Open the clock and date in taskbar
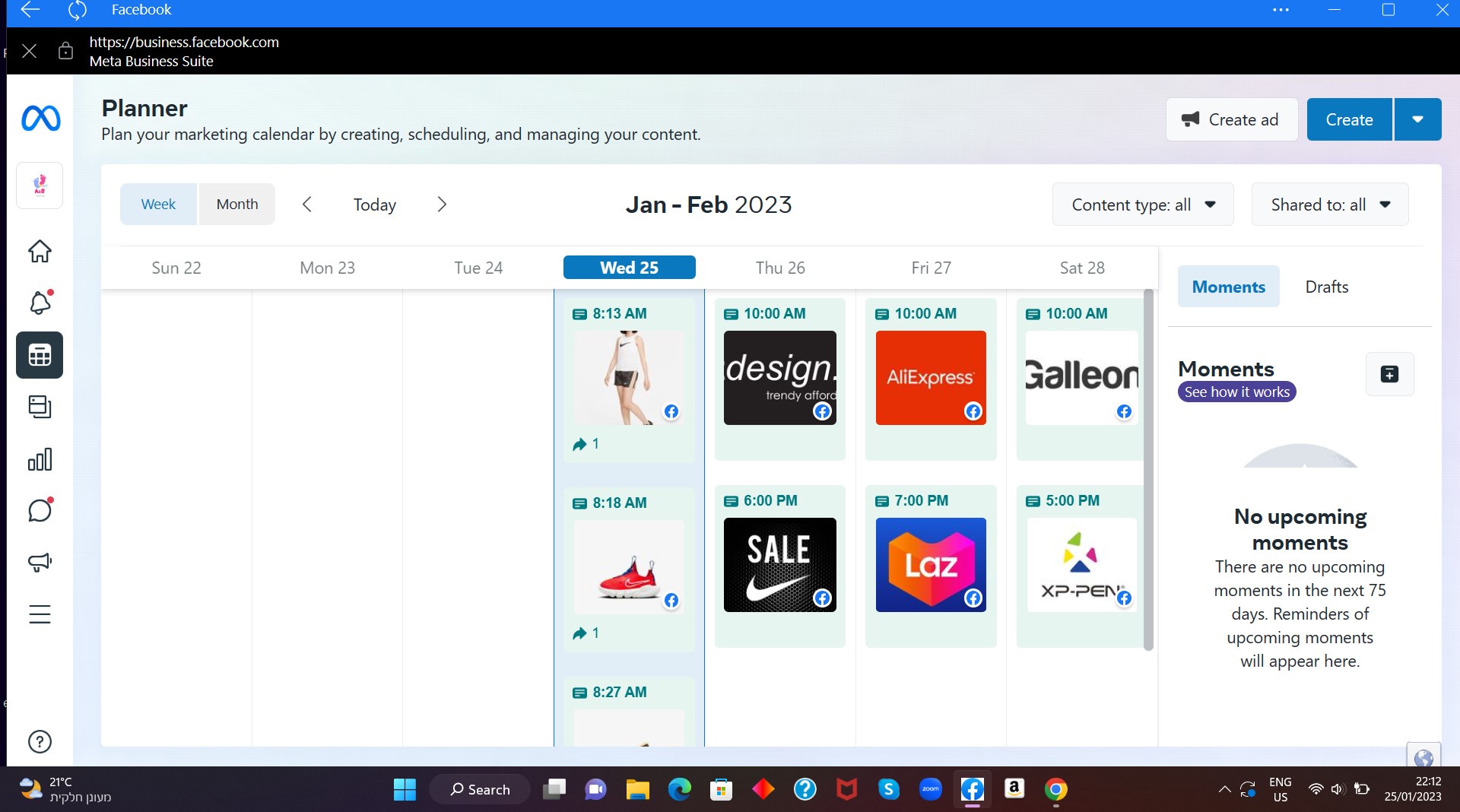 click(x=1413, y=789)
